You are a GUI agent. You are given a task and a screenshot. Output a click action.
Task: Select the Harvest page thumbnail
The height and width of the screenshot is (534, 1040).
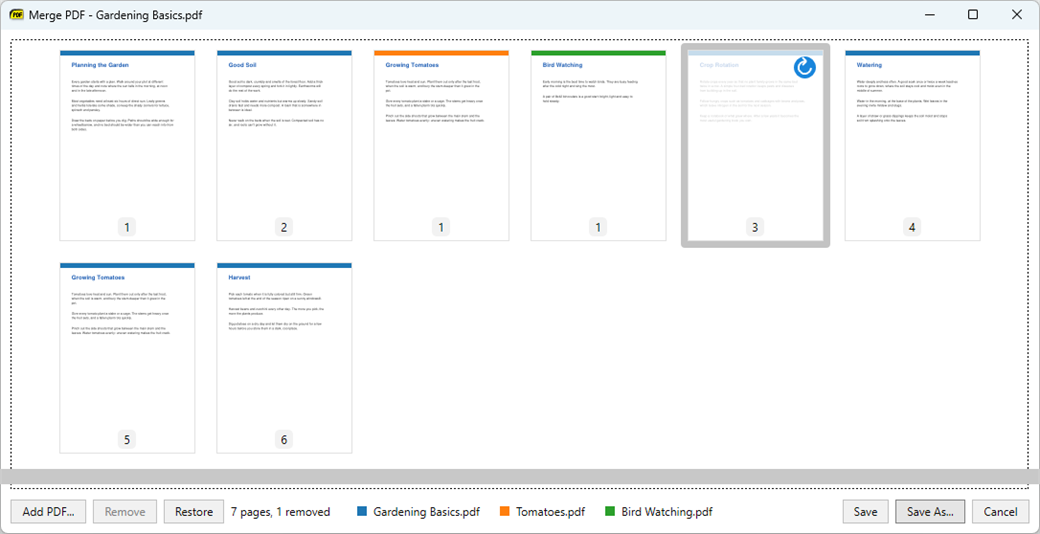click(x=284, y=358)
